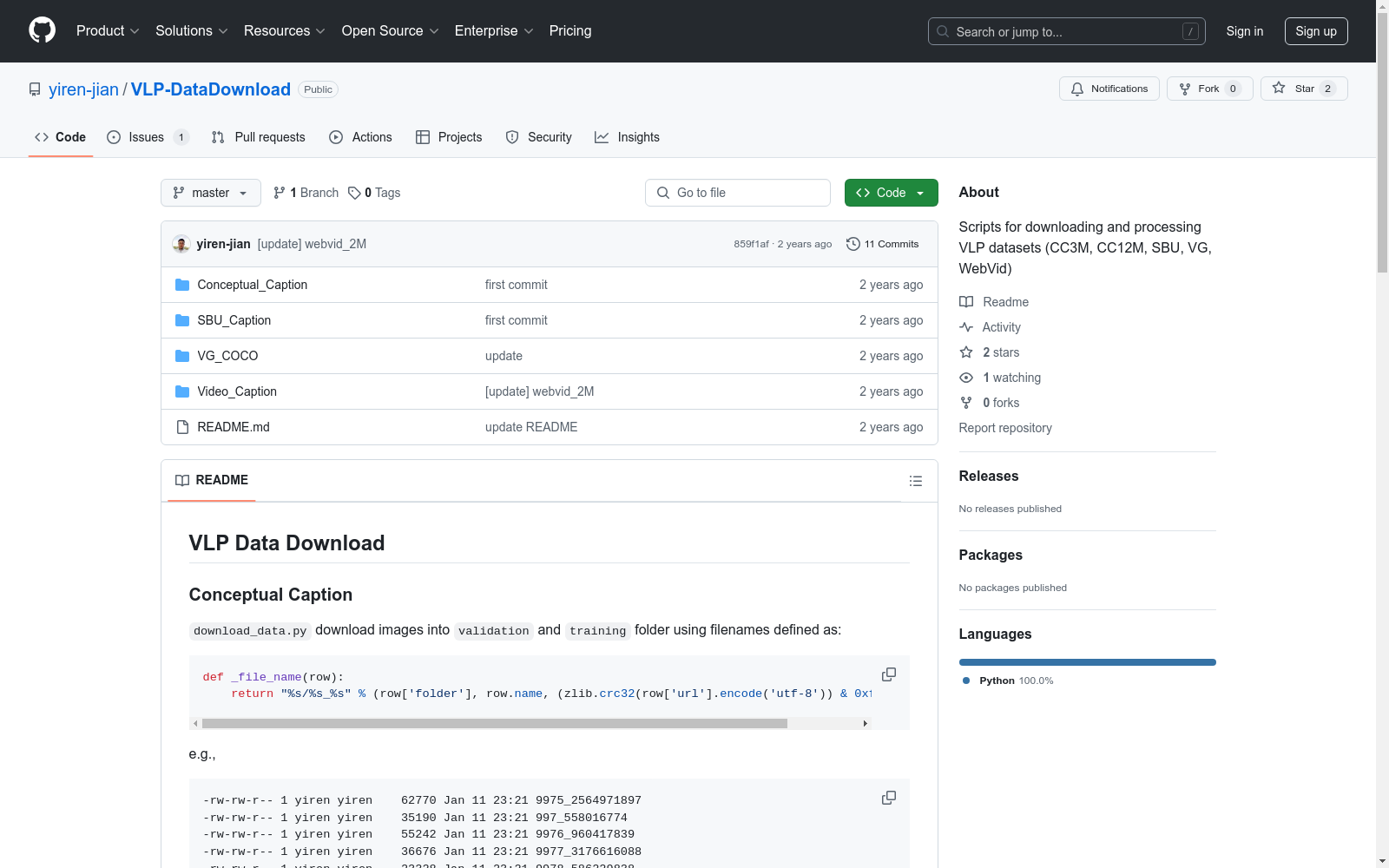Open the GitHub homepage logo

[42, 30]
